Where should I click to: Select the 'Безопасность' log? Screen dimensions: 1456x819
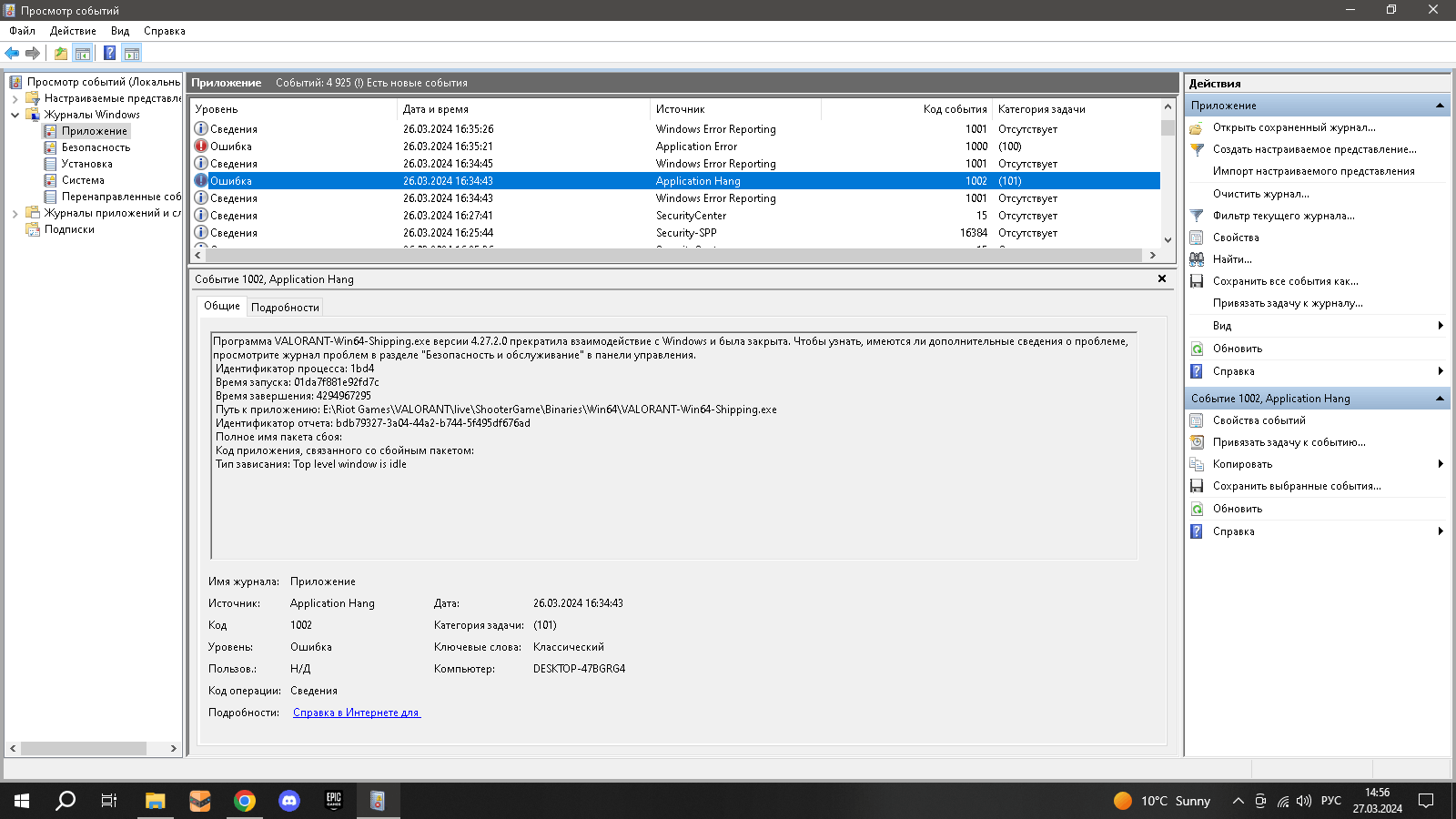coord(96,147)
